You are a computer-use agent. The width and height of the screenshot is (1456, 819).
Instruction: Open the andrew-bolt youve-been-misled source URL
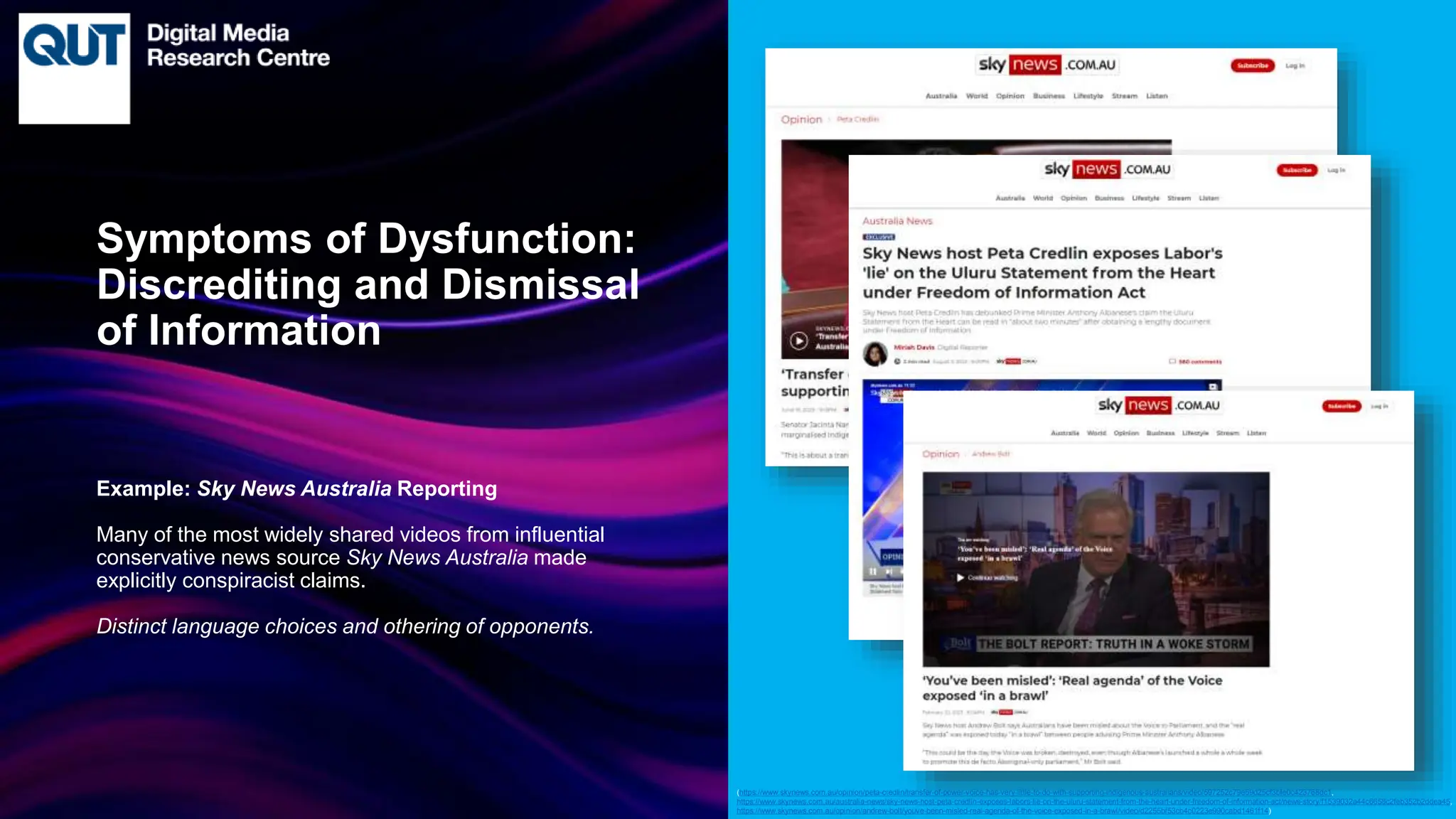pos(1002,810)
